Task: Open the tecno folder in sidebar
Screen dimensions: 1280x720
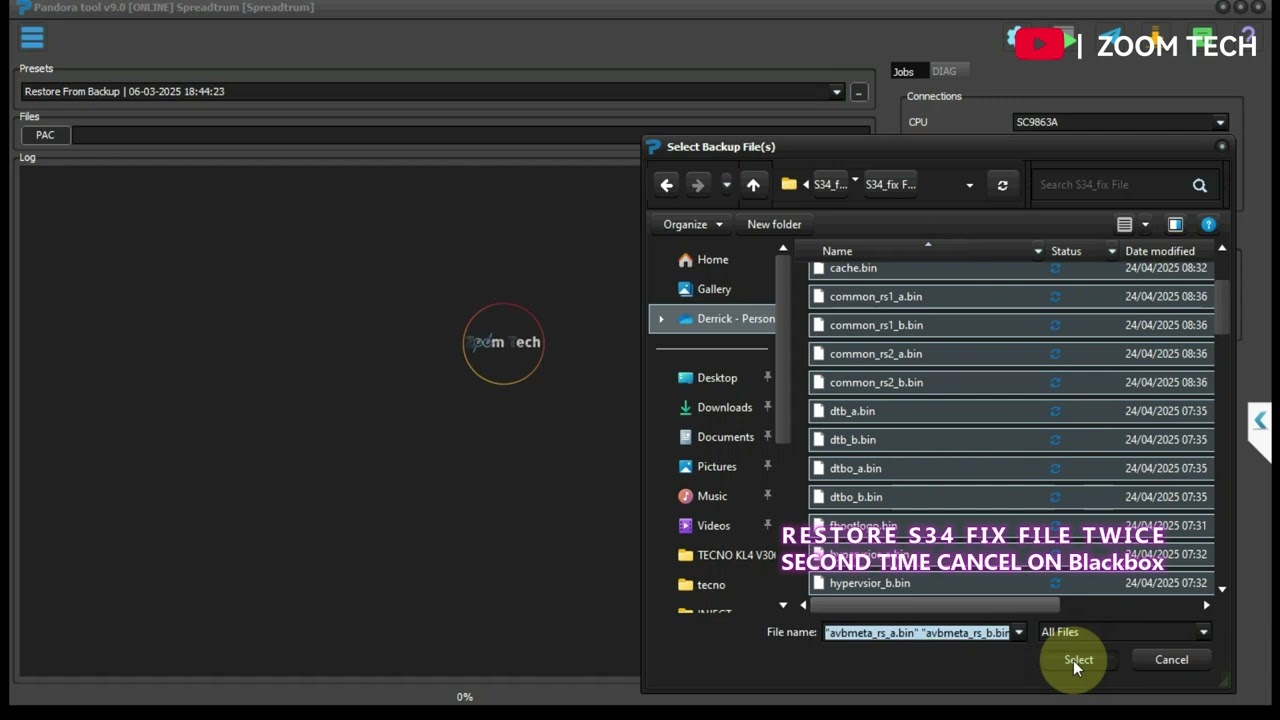Action: [x=710, y=585]
